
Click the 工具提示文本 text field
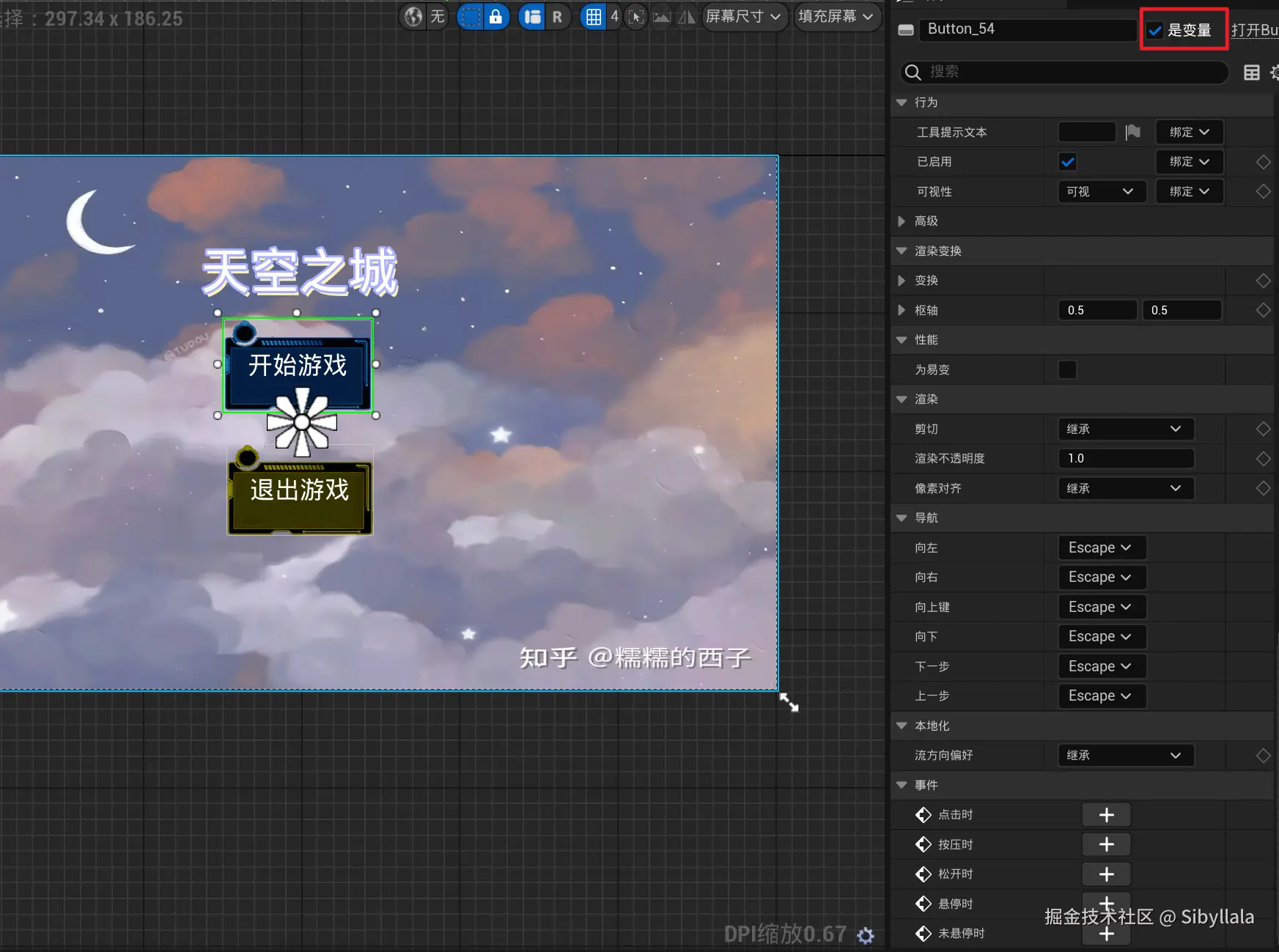point(1087,132)
